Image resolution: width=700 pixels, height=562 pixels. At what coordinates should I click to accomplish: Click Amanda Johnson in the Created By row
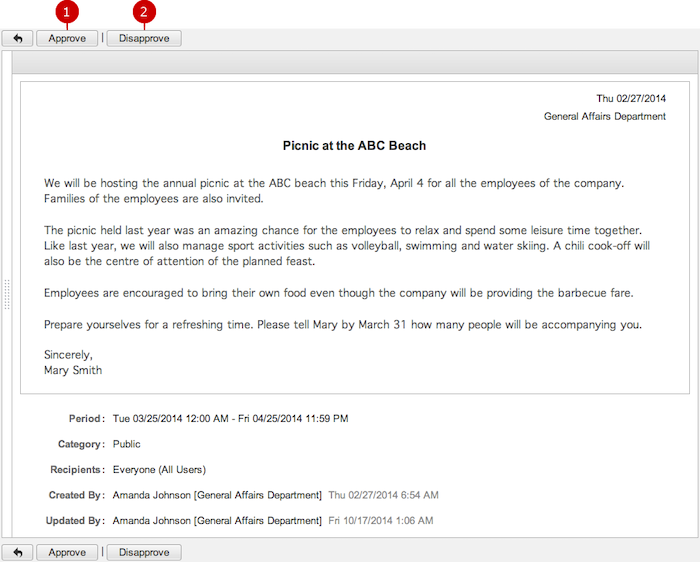[x=151, y=495]
